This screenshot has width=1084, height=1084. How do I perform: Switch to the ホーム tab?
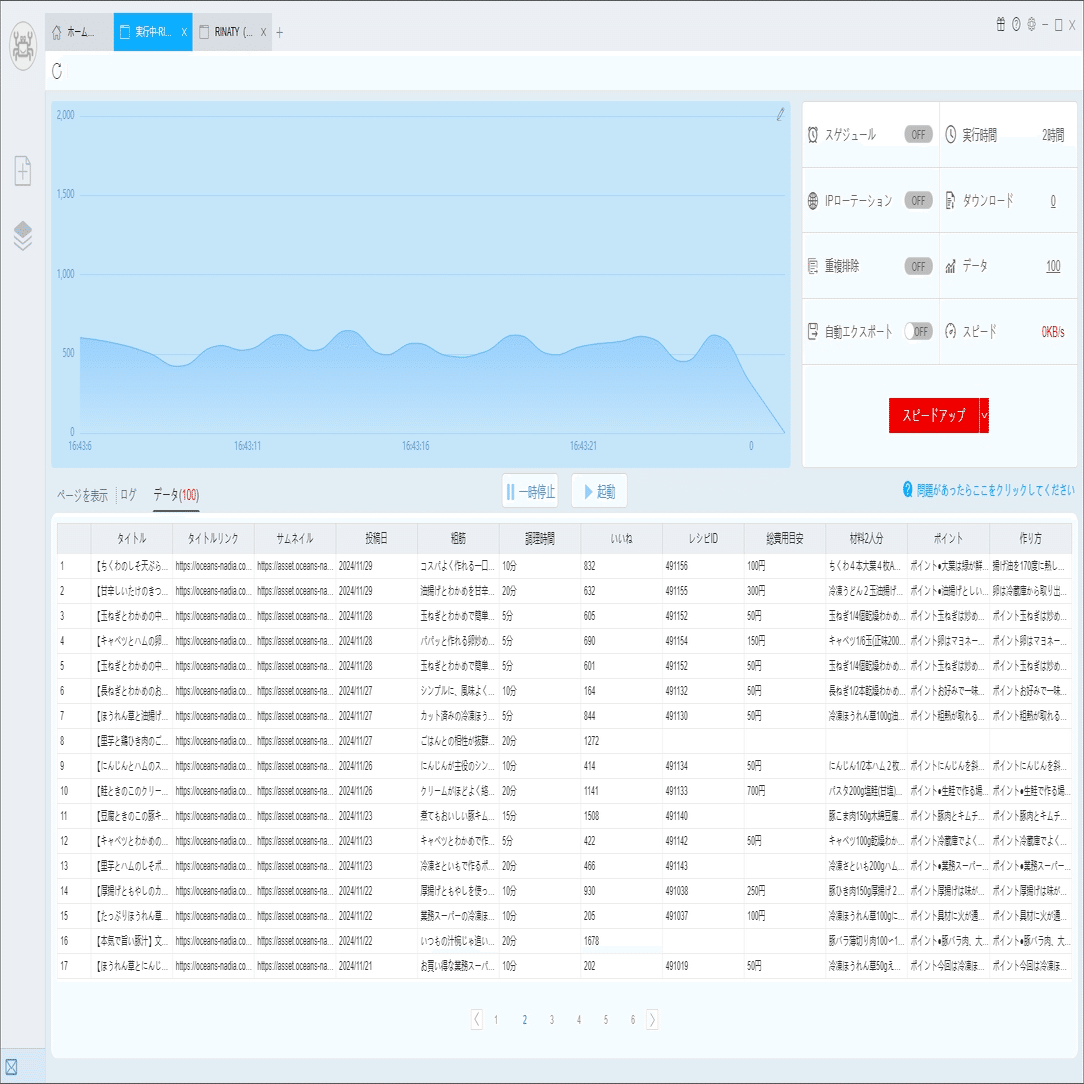pyautogui.click(x=80, y=32)
